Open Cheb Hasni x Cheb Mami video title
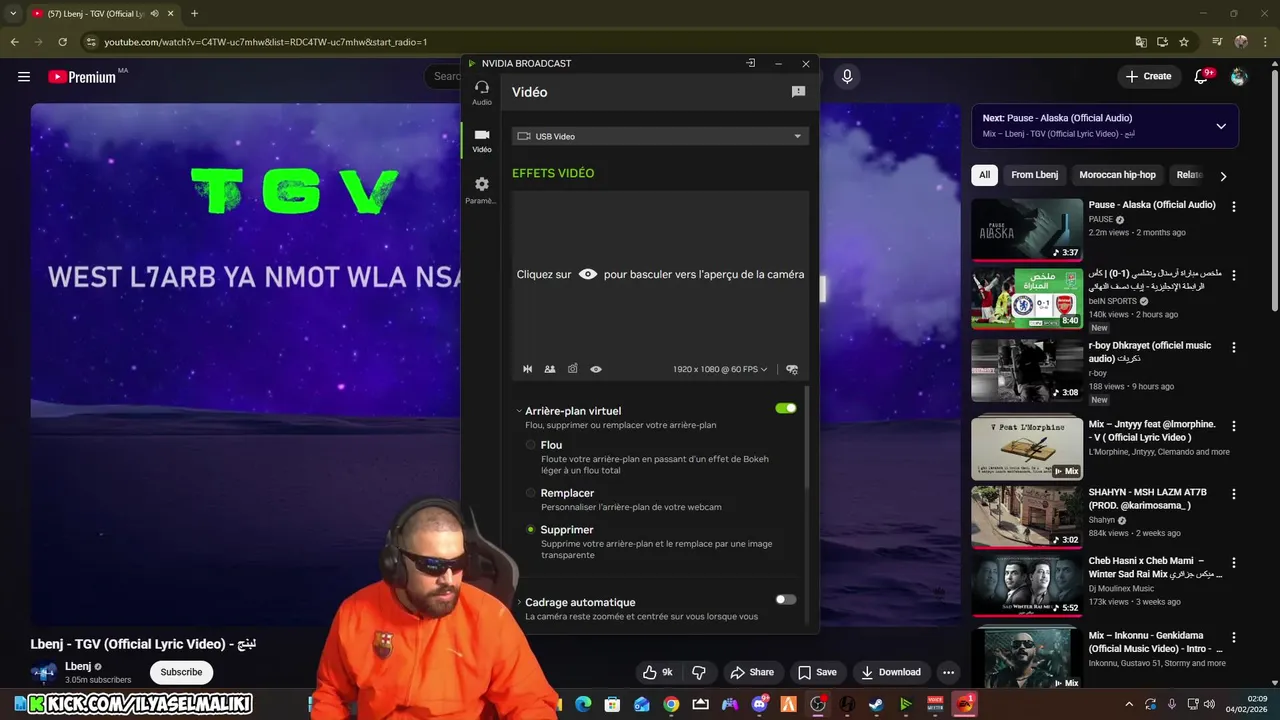The height and width of the screenshot is (720, 1280). 1156,567
